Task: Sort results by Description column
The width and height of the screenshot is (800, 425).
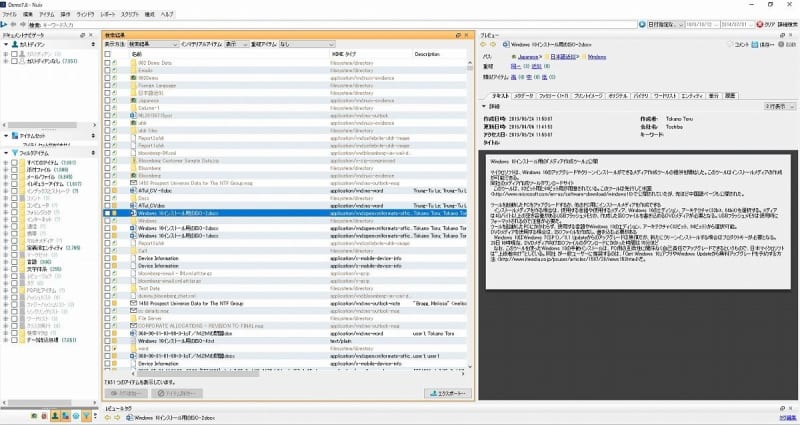Action: click(439, 54)
